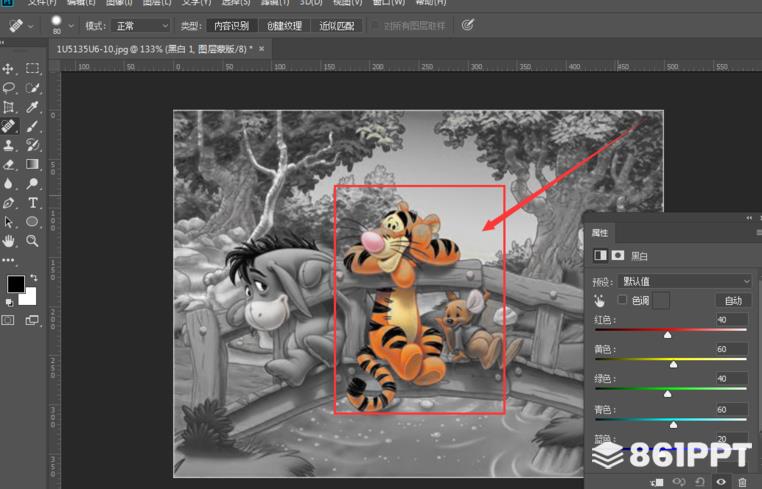Change the screen mode icon

32,320
